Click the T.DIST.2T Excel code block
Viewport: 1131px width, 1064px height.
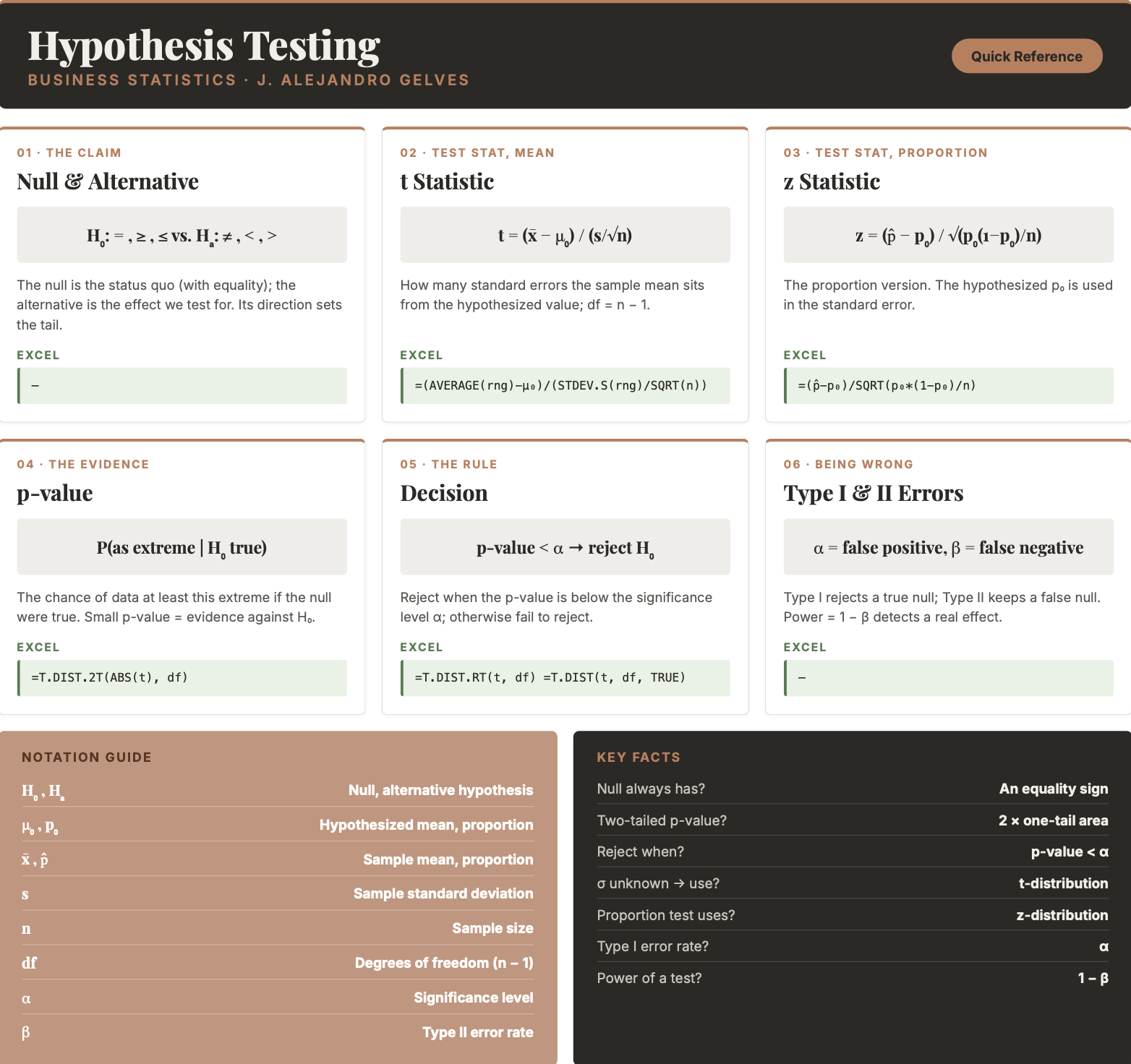(x=182, y=678)
